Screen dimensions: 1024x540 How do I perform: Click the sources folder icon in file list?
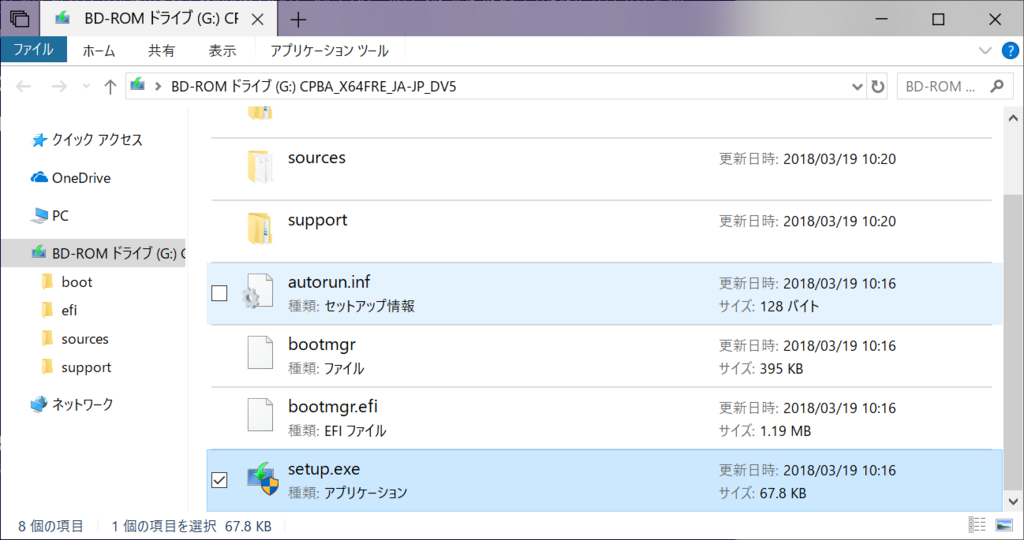click(260, 166)
